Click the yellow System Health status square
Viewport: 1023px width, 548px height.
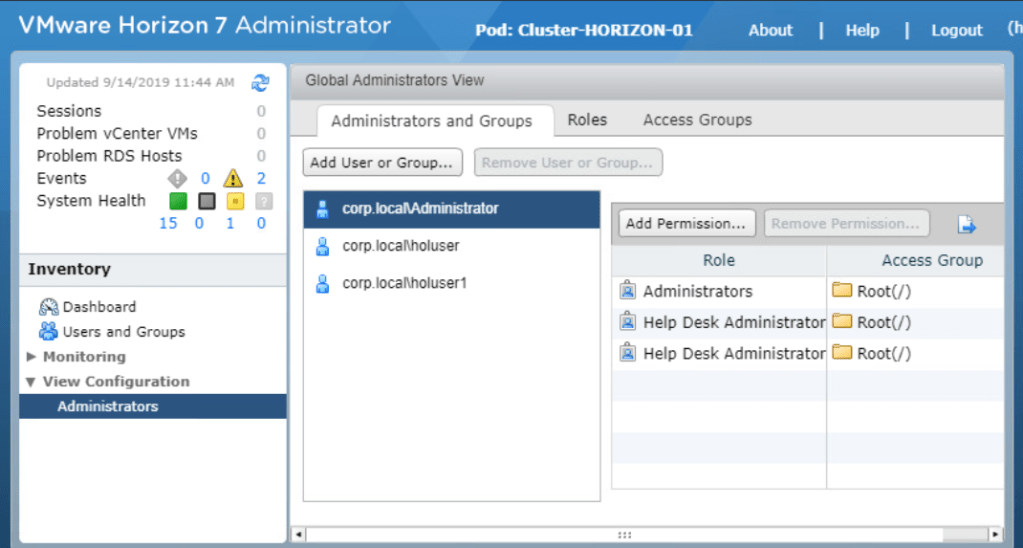click(x=235, y=201)
